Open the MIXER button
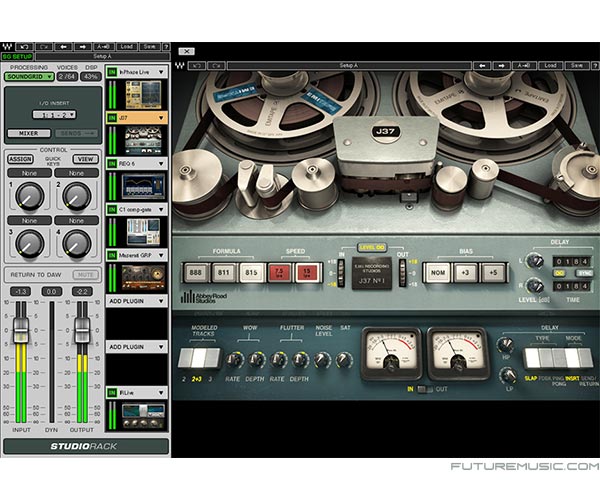This screenshot has height=500, width=600. pos(29,133)
